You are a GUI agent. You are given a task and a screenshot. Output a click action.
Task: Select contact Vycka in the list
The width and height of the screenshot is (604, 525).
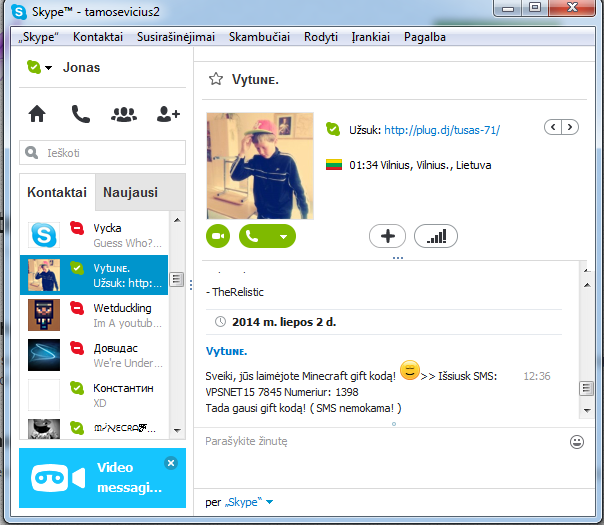(94, 235)
